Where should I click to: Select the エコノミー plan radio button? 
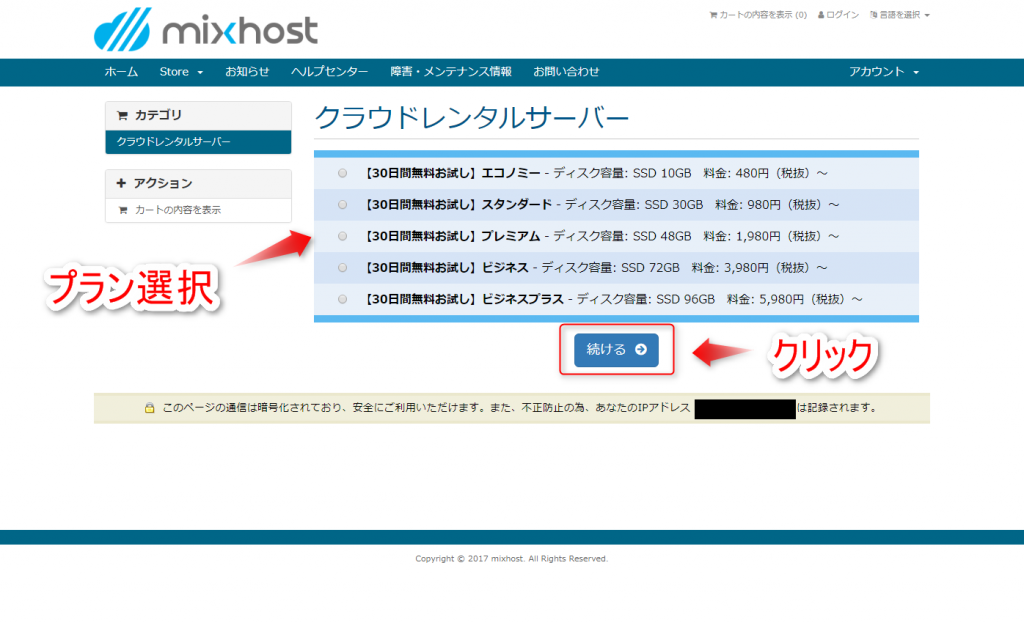click(343, 173)
